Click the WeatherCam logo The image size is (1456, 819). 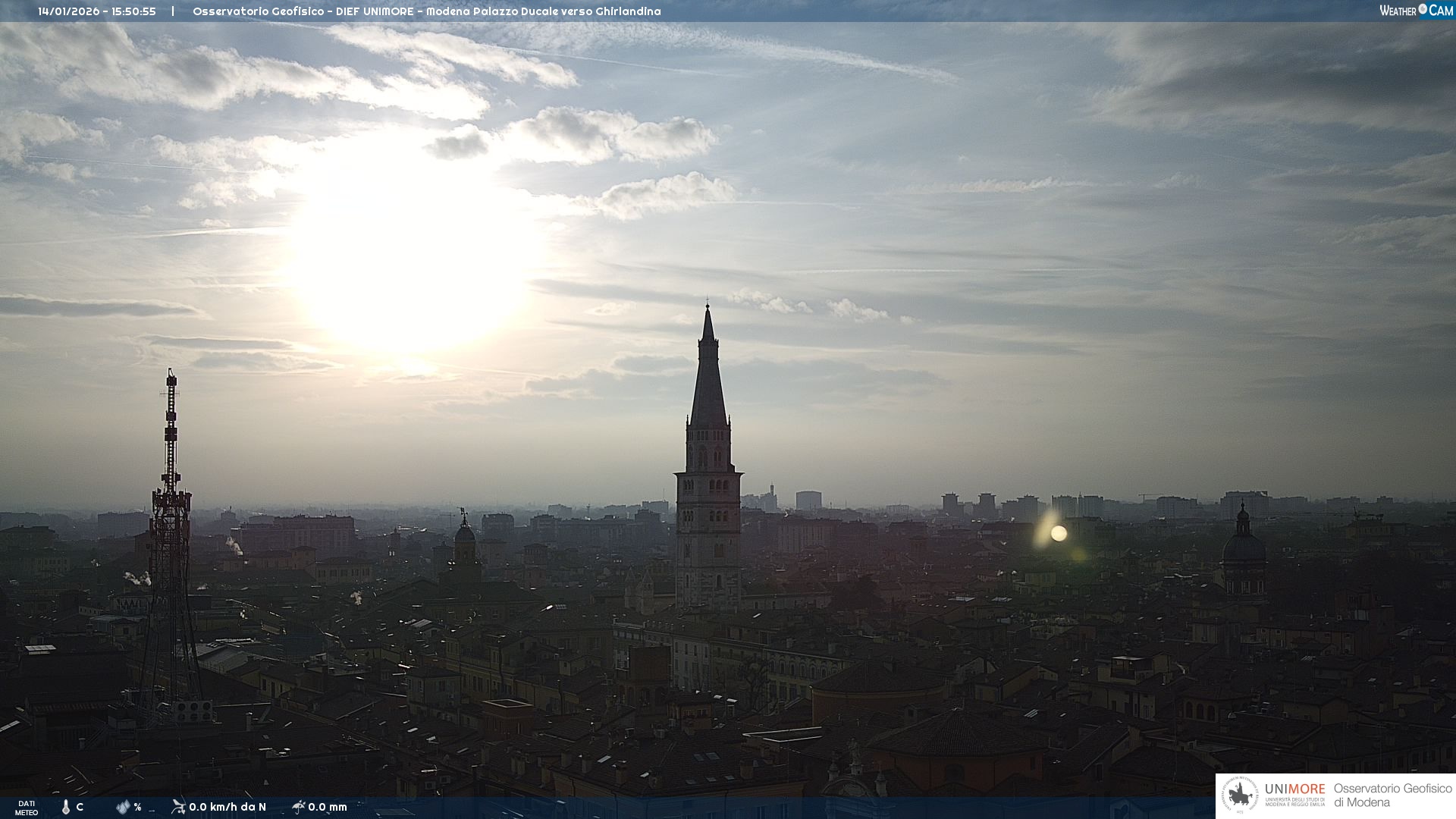click(x=1416, y=11)
